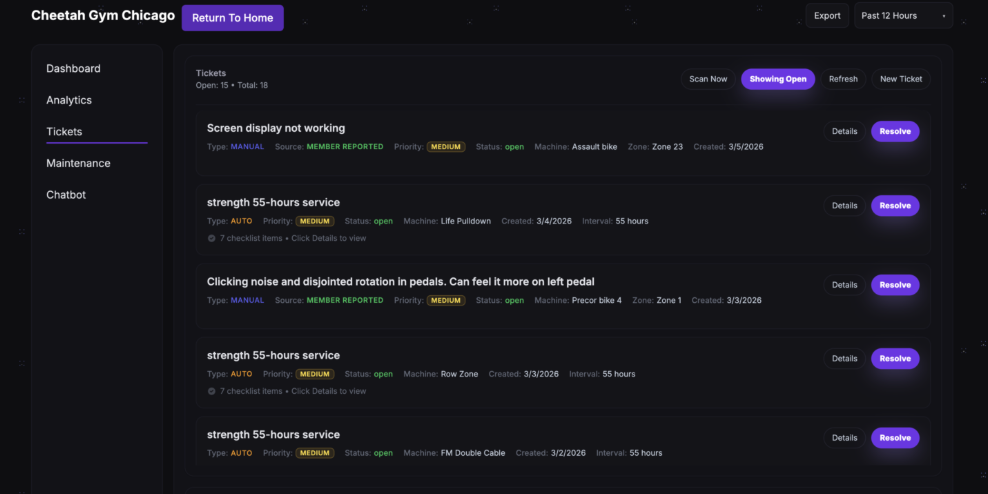Open Details for the Life Pulldown service ticket

844,205
